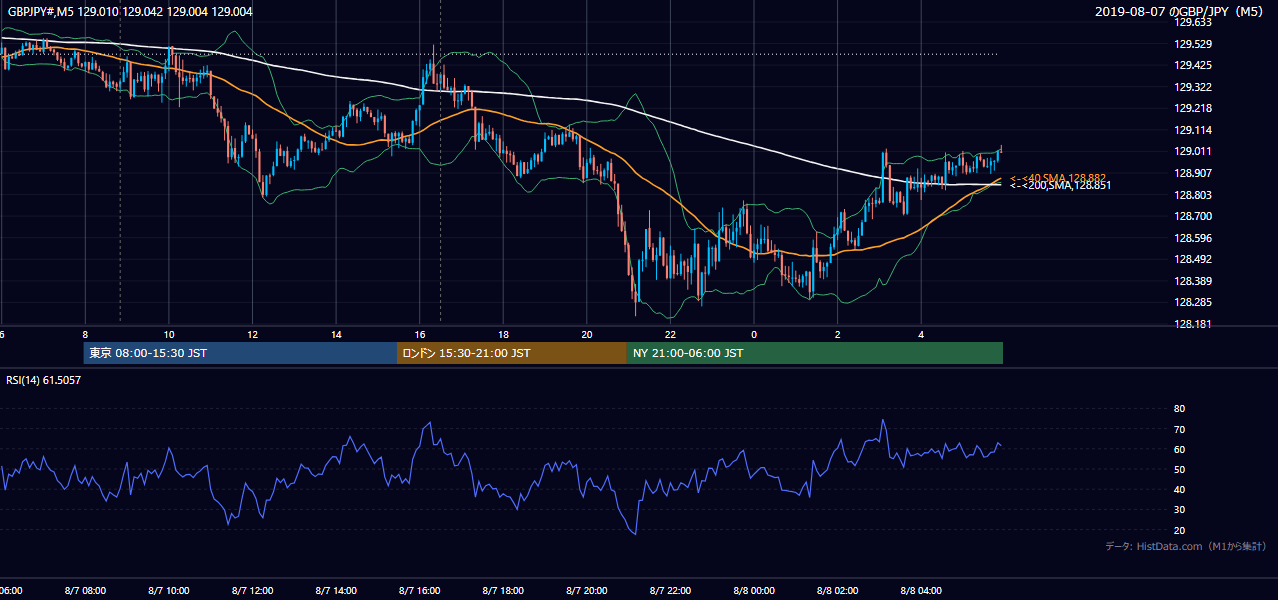Click the '2019-08-07 のGBP/JPY (M5)' chart title
Viewport: 1278px width, 600px height.
click(x=1181, y=11)
